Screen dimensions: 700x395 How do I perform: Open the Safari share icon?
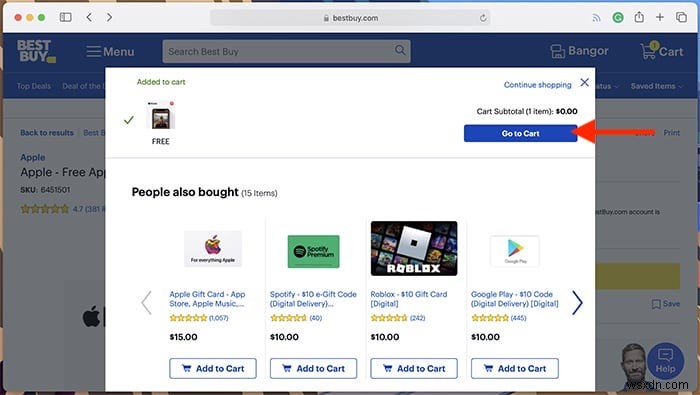tap(639, 17)
